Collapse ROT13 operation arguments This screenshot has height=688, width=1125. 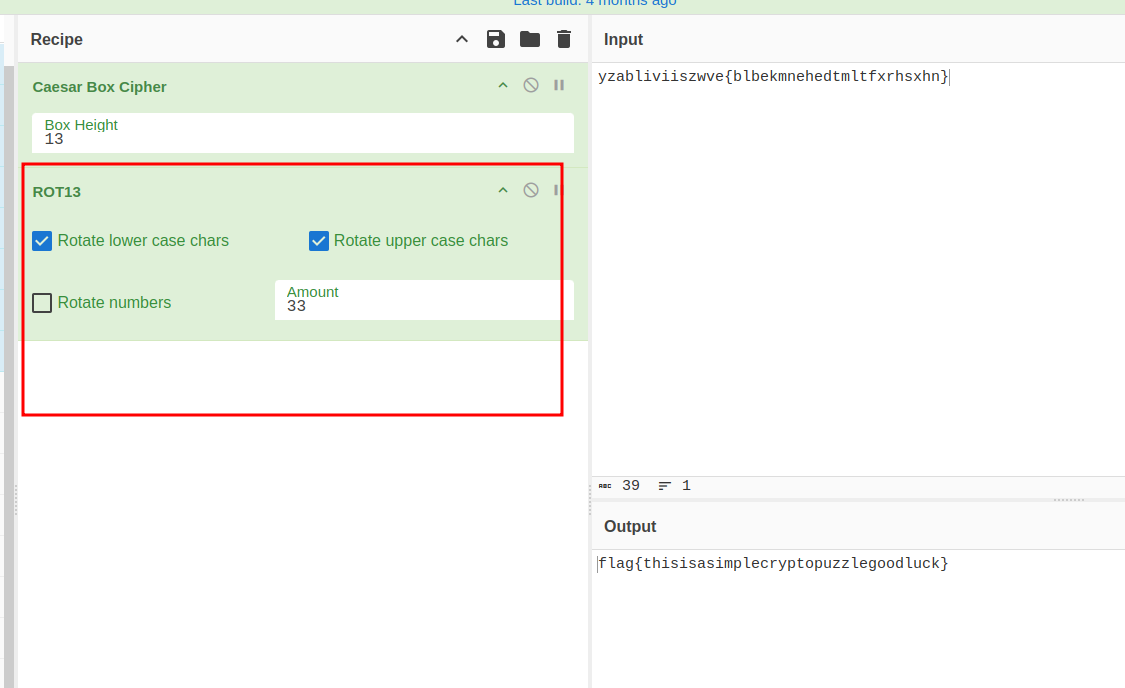503,190
